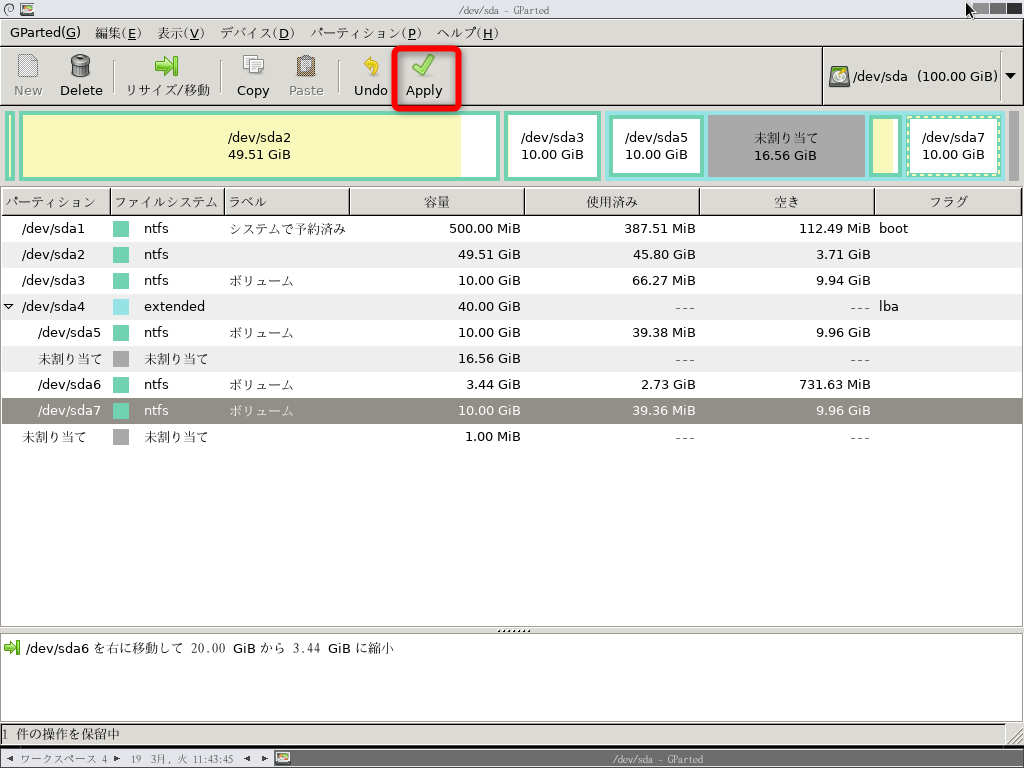Select the /dev/sda3 partition row
The image size is (1024, 768).
coord(511,281)
